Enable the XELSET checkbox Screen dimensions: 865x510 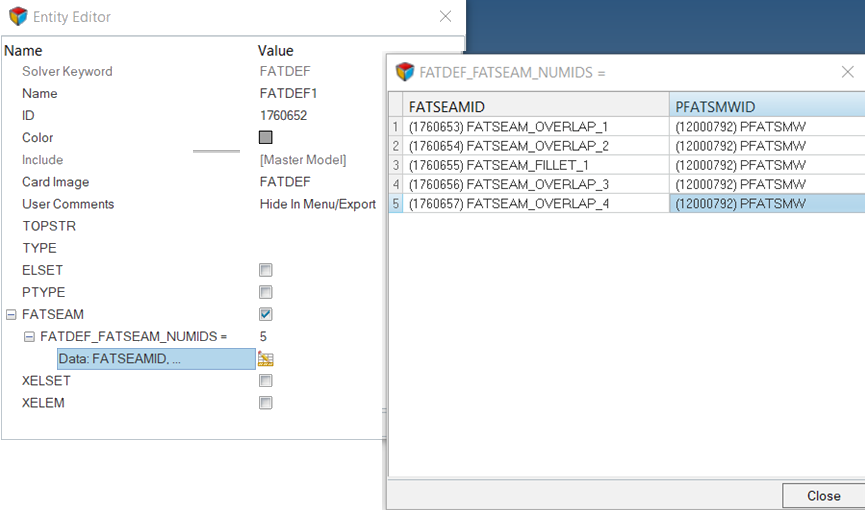coord(265,381)
